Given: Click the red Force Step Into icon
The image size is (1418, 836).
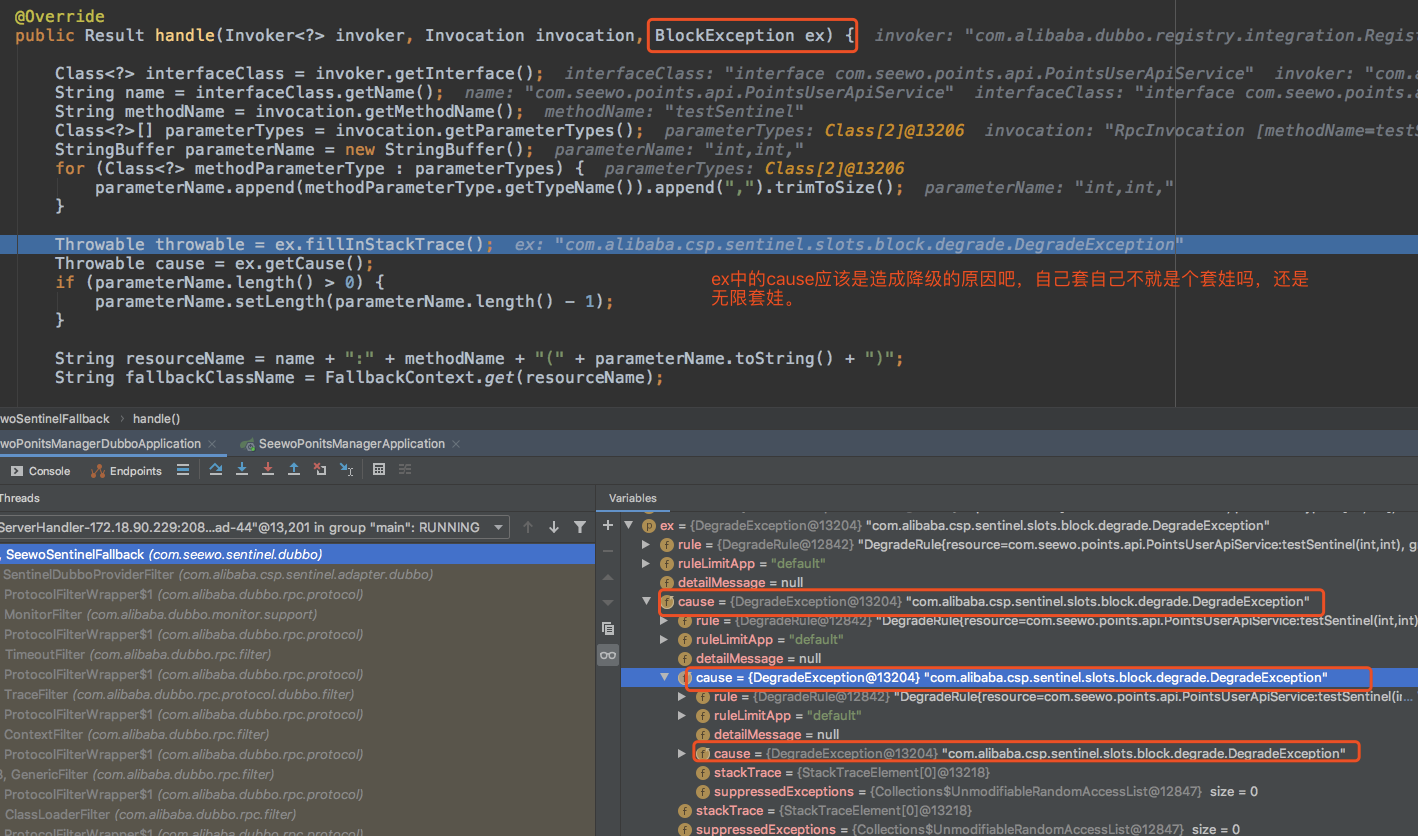Looking at the screenshot, I should pyautogui.click(x=268, y=470).
